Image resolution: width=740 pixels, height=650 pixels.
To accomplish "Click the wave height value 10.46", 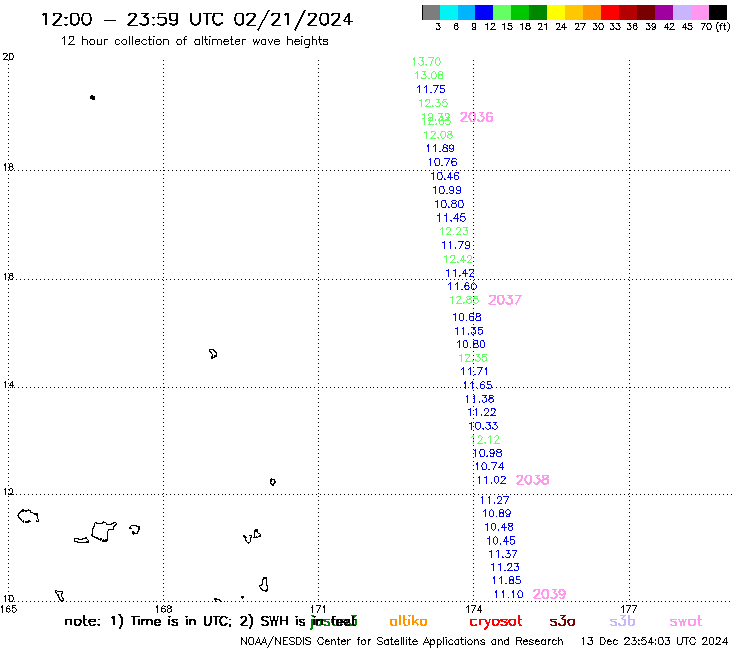I will (x=445, y=176).
